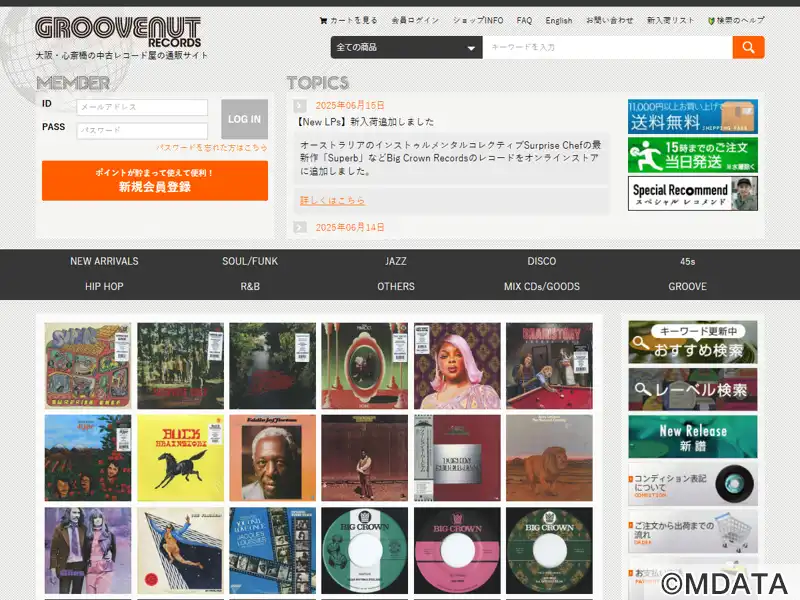The width and height of the screenshot is (800, 600).
Task: Go to the OTHERS category
Action: coord(396,287)
